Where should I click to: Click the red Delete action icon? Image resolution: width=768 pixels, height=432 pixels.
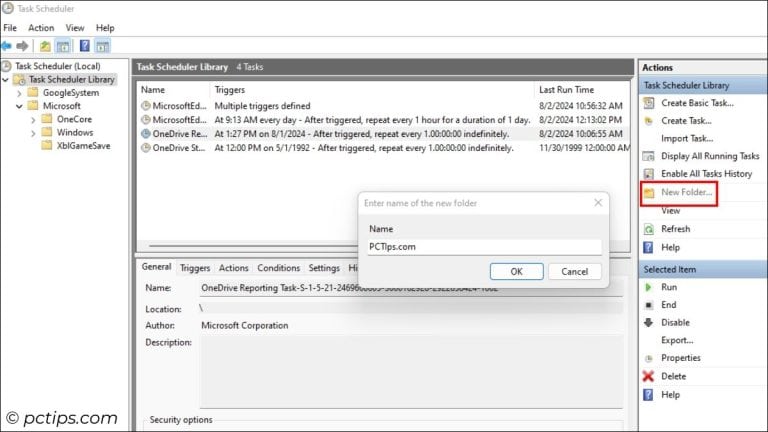click(649, 376)
